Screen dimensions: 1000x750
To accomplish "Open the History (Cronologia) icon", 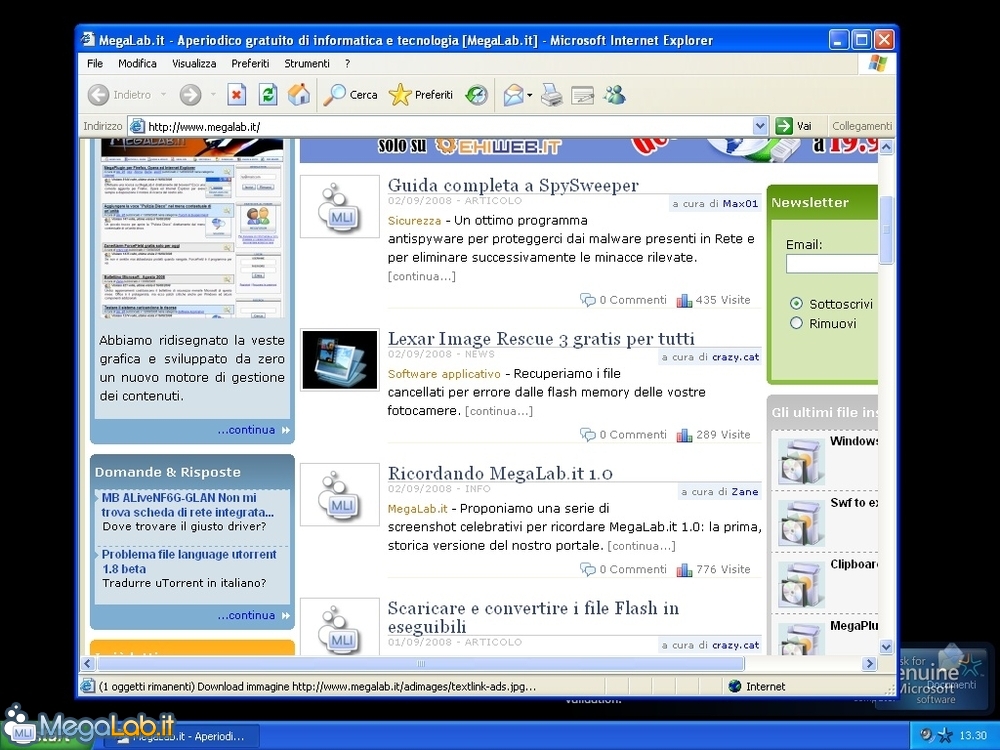I will point(477,95).
